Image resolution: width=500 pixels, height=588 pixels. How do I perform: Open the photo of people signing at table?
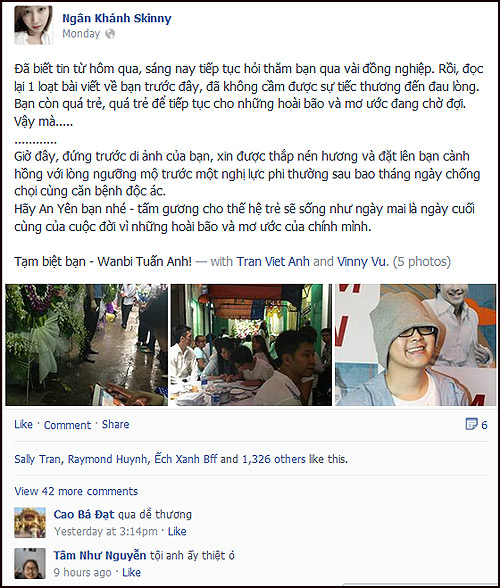pos(251,345)
